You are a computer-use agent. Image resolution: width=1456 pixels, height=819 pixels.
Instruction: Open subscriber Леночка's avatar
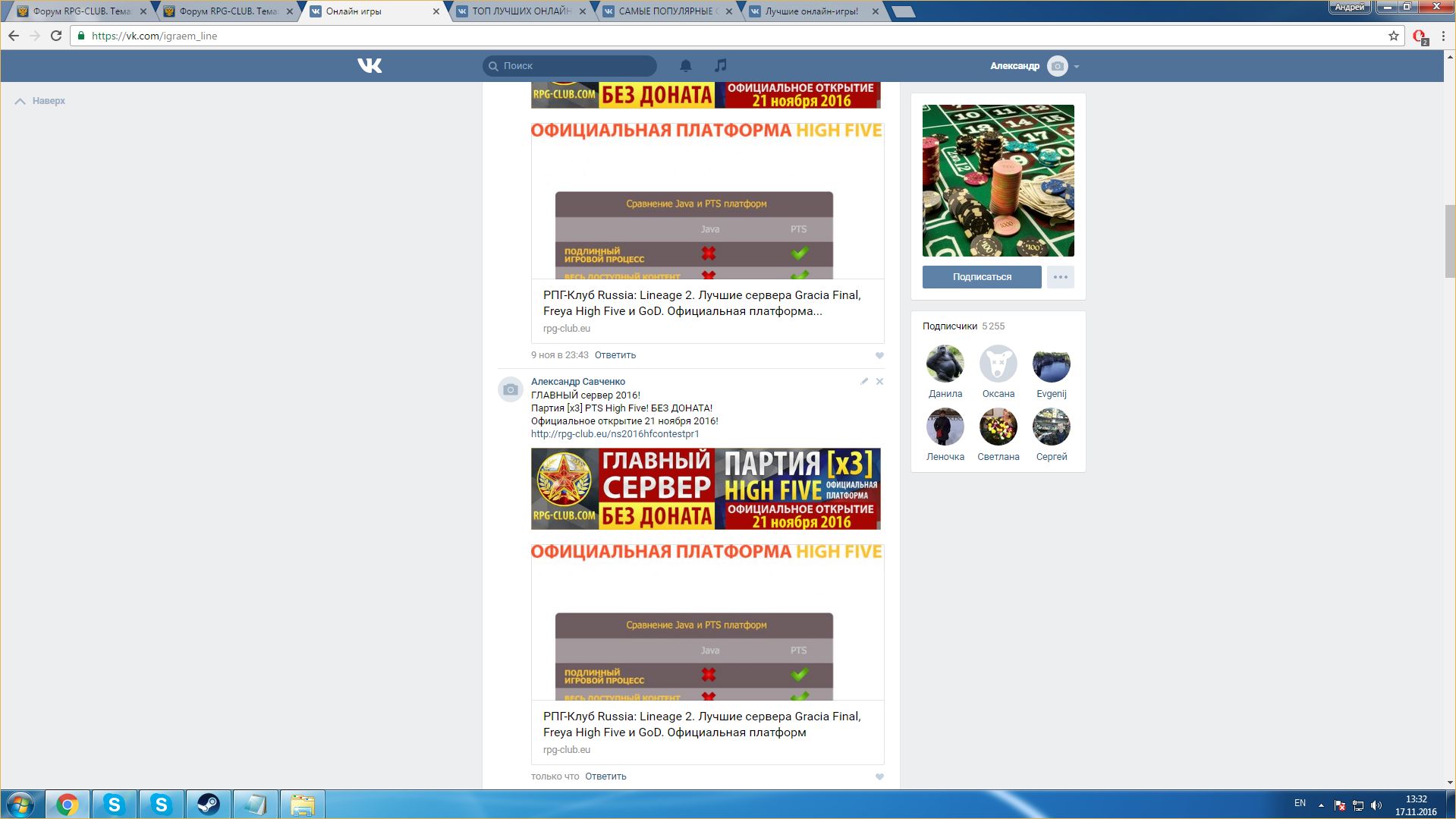coord(945,427)
